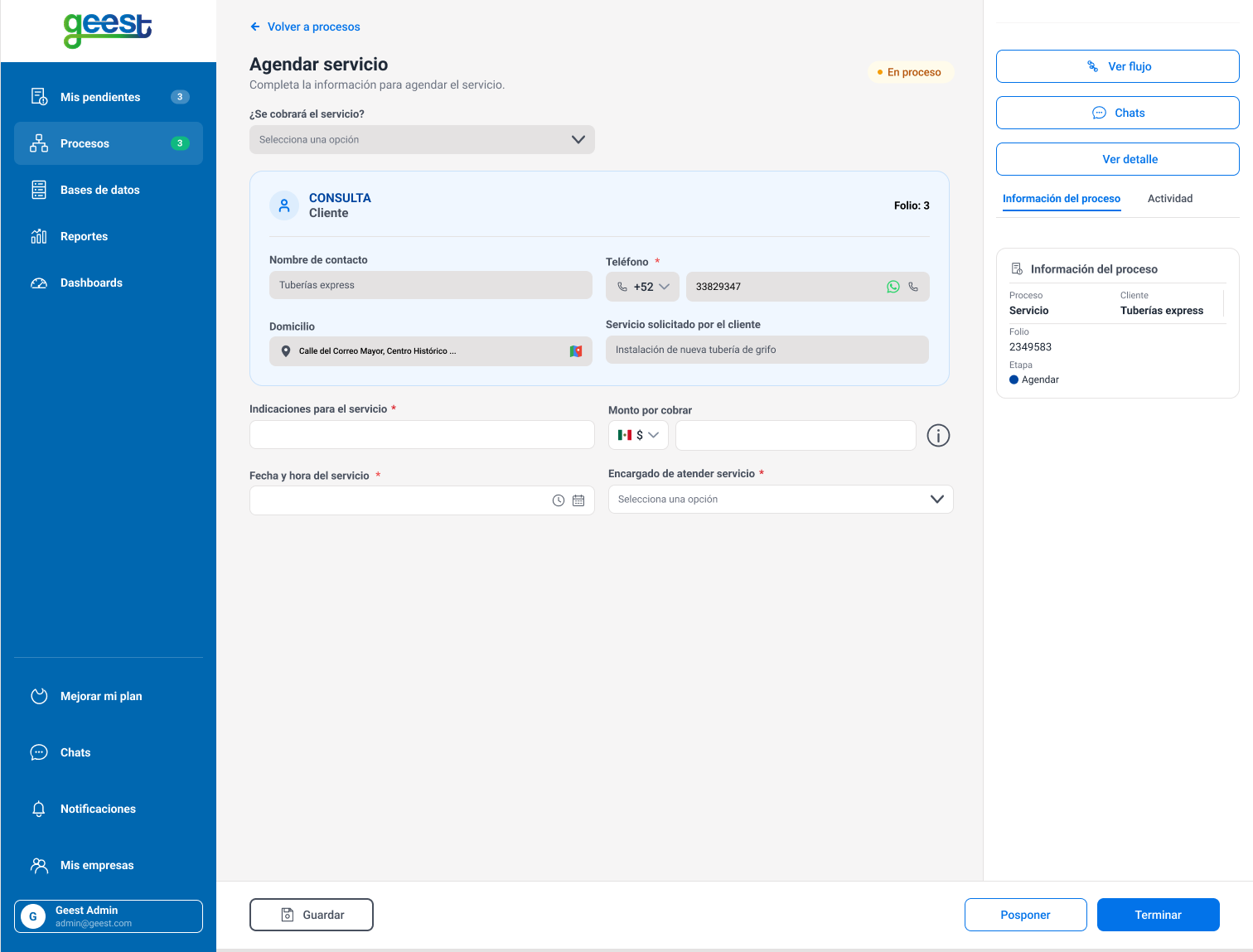Click the green Procesos badge count
Image resolution: width=1253 pixels, height=952 pixels.
tap(180, 143)
